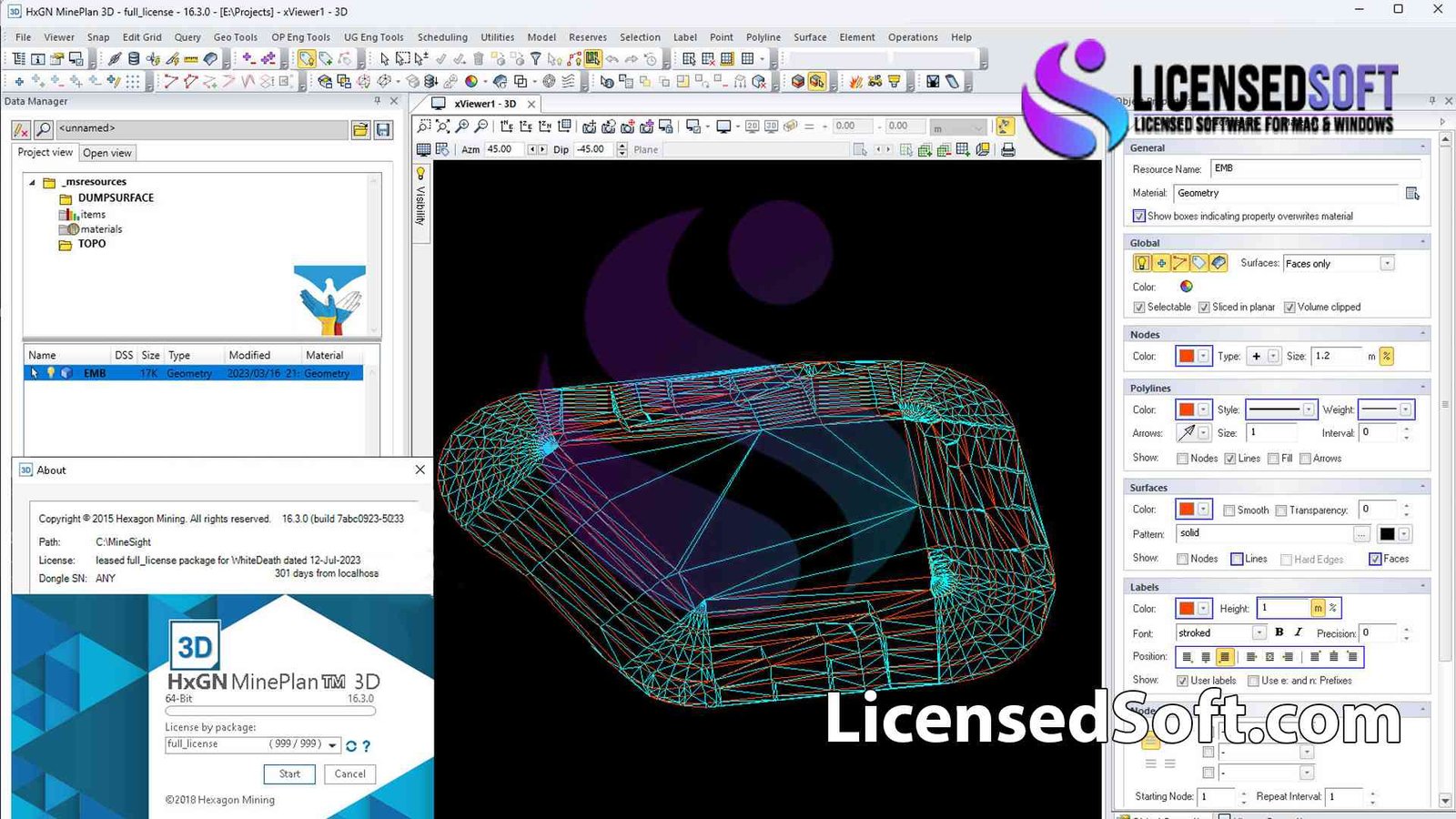This screenshot has height=819, width=1456.
Task: Click the Global color wheel icon
Action: tap(1187, 287)
